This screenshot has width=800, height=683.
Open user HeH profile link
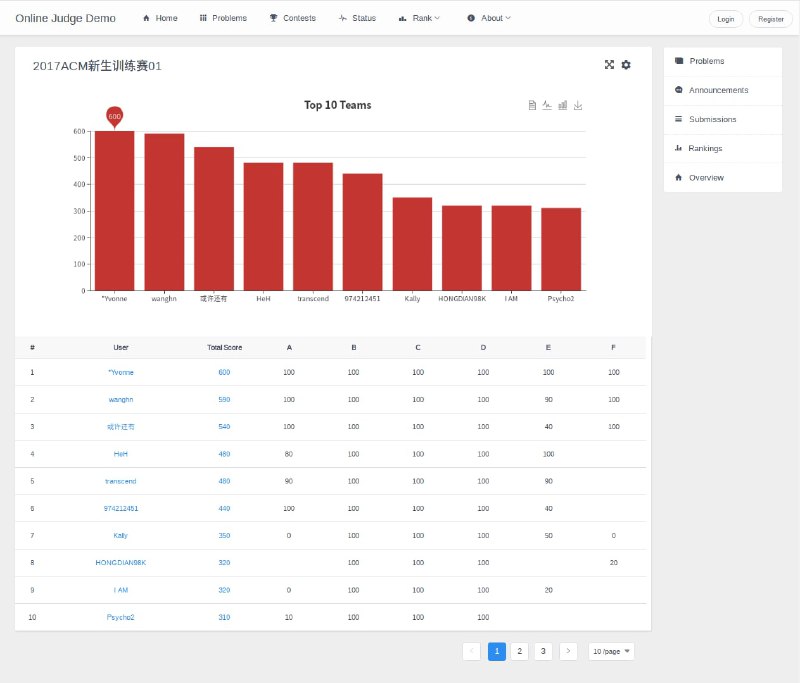coord(121,454)
